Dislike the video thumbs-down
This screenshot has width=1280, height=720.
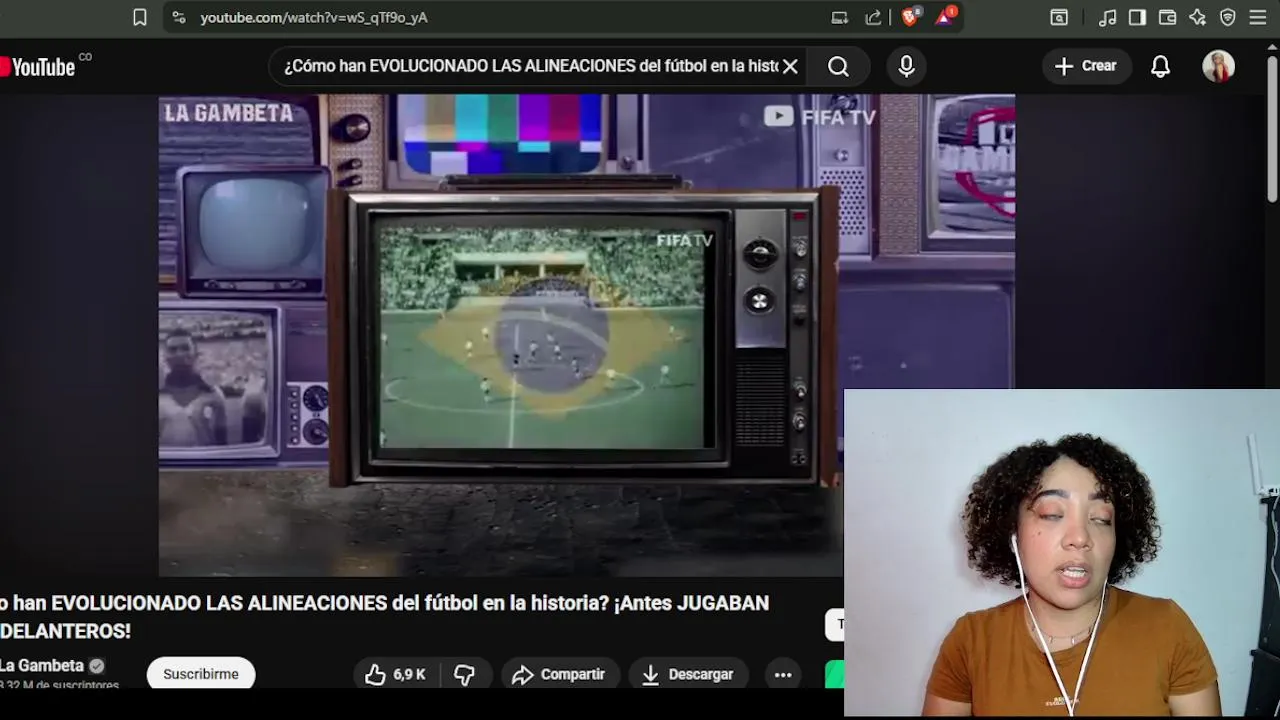click(x=464, y=675)
